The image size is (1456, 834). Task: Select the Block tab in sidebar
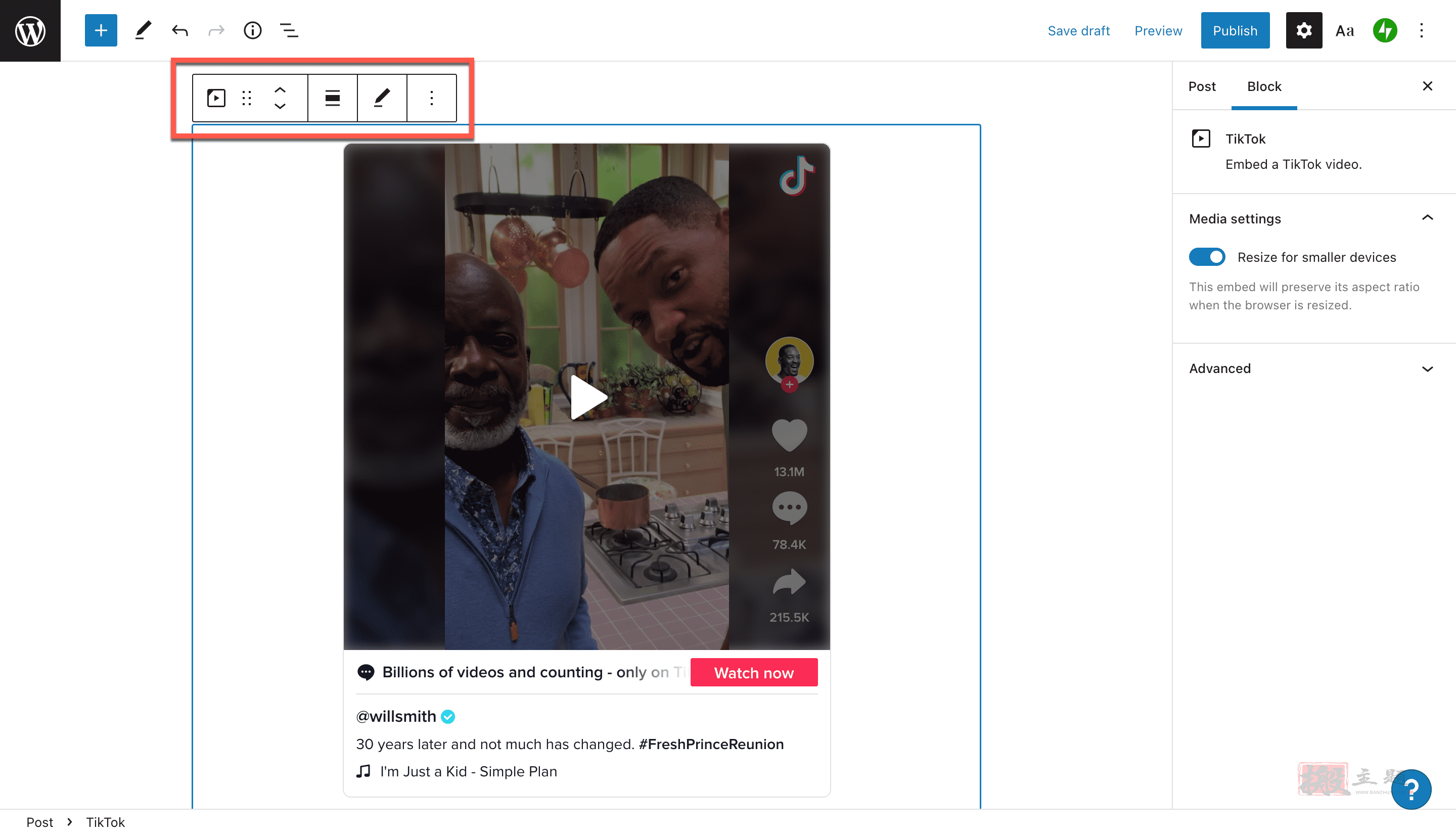tap(1264, 86)
